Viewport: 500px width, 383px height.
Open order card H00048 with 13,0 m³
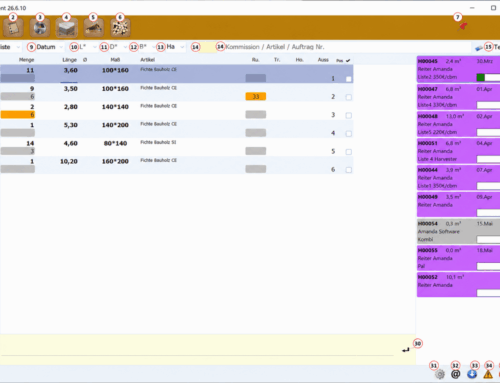[458, 124]
